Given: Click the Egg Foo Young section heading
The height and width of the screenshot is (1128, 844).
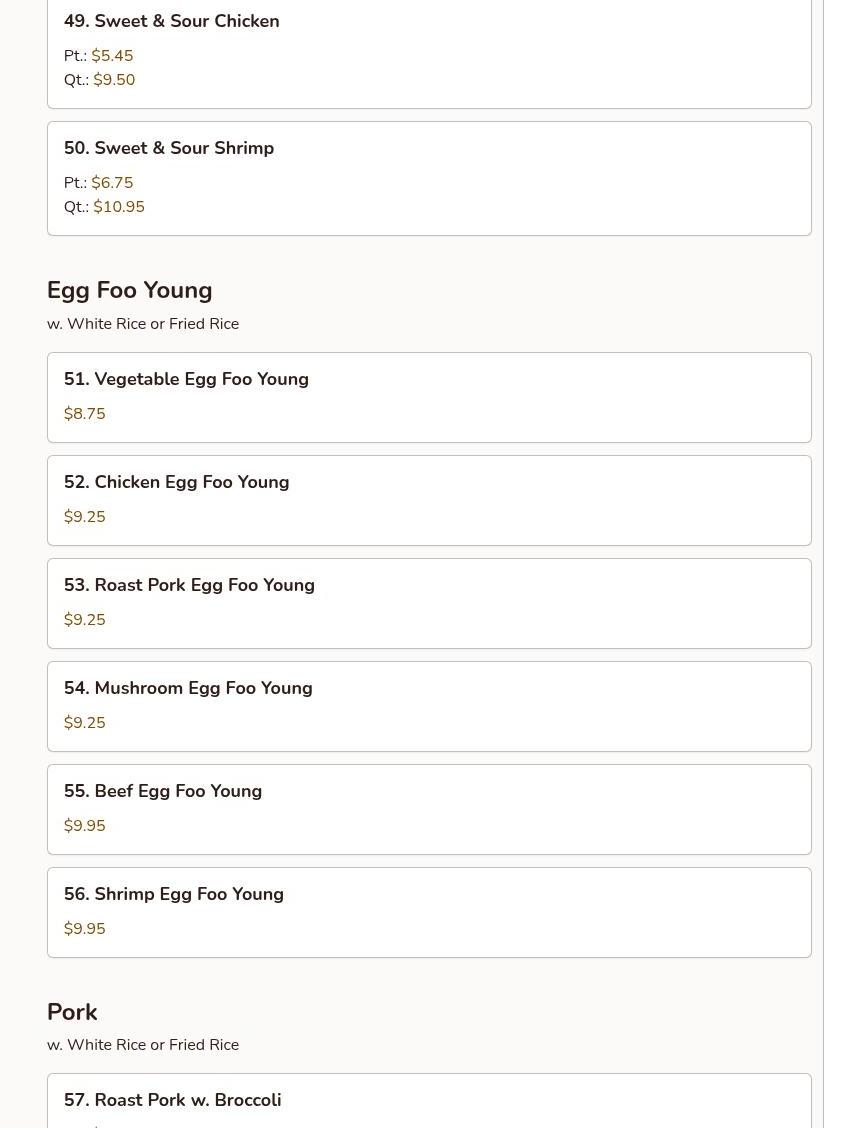Looking at the screenshot, I should (x=129, y=290).
